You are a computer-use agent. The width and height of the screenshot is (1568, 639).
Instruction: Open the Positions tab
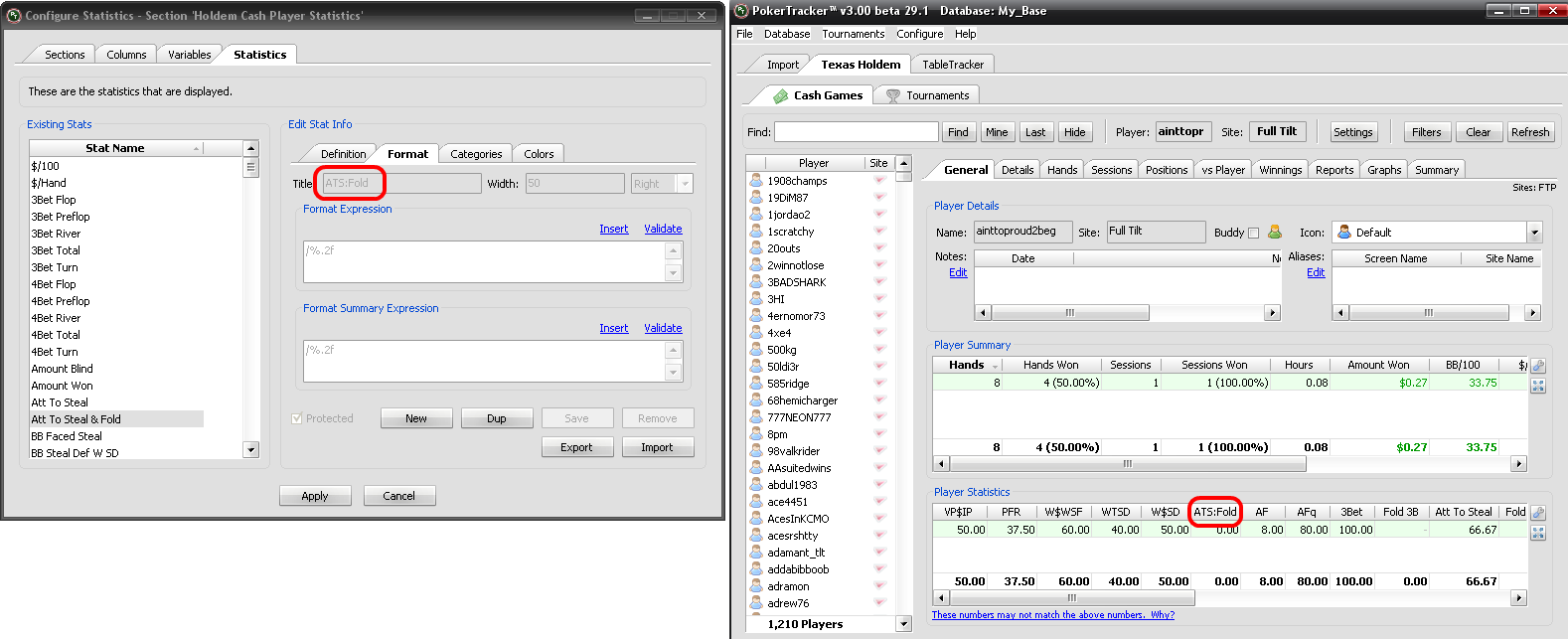1166,170
